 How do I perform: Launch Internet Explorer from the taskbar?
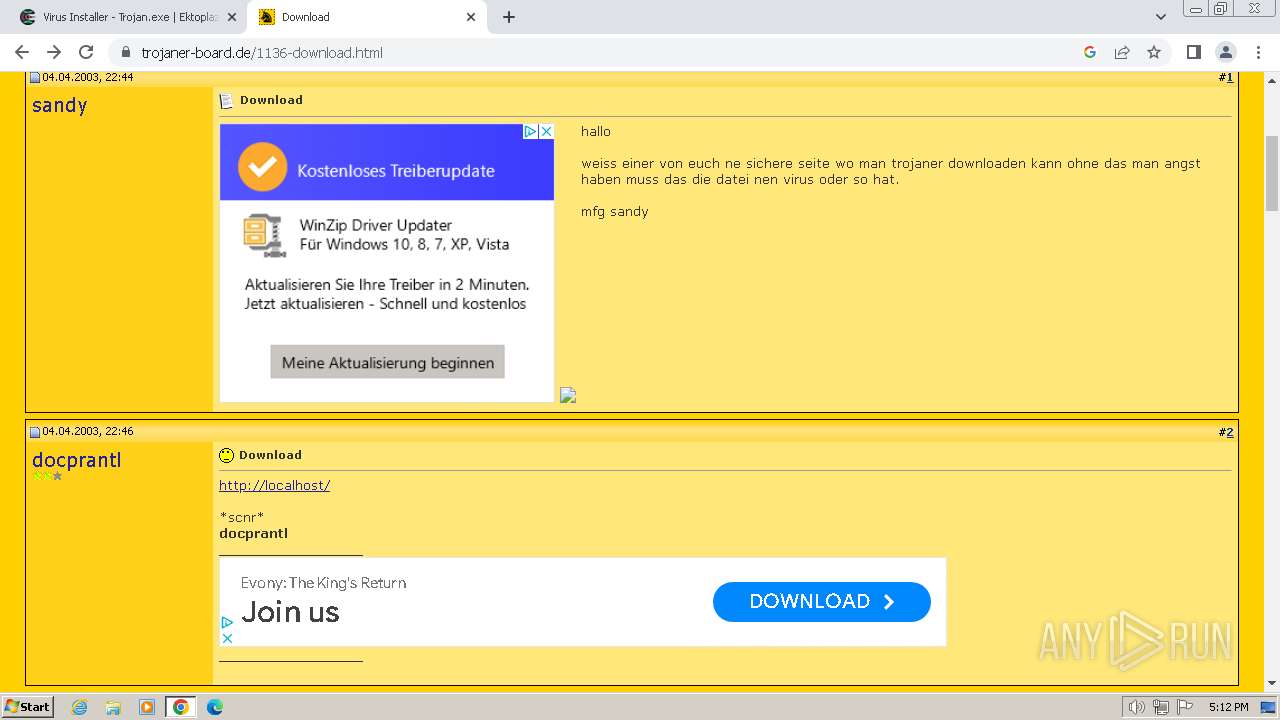coord(79,707)
